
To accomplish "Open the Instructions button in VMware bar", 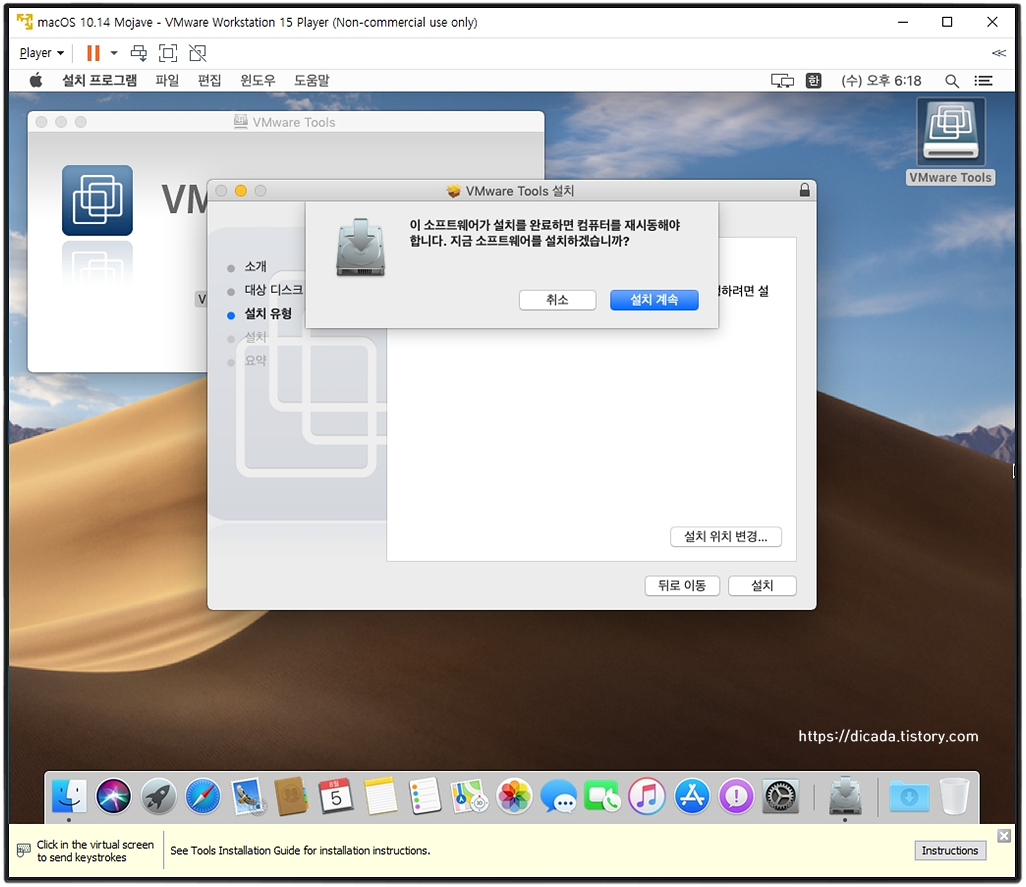I will pos(949,850).
